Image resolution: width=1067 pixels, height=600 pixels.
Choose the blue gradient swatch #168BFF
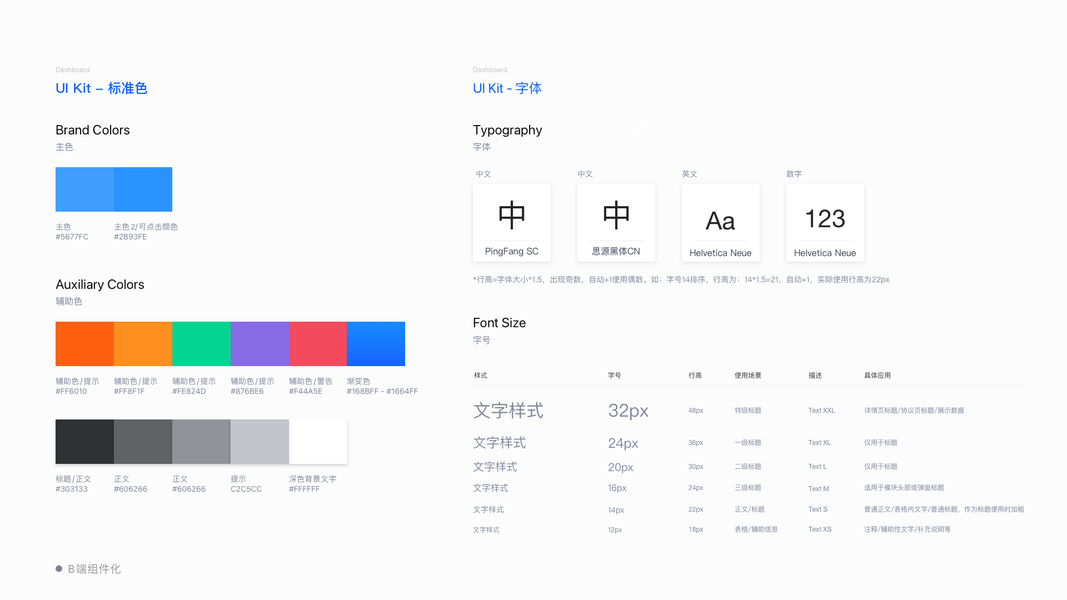click(x=376, y=344)
